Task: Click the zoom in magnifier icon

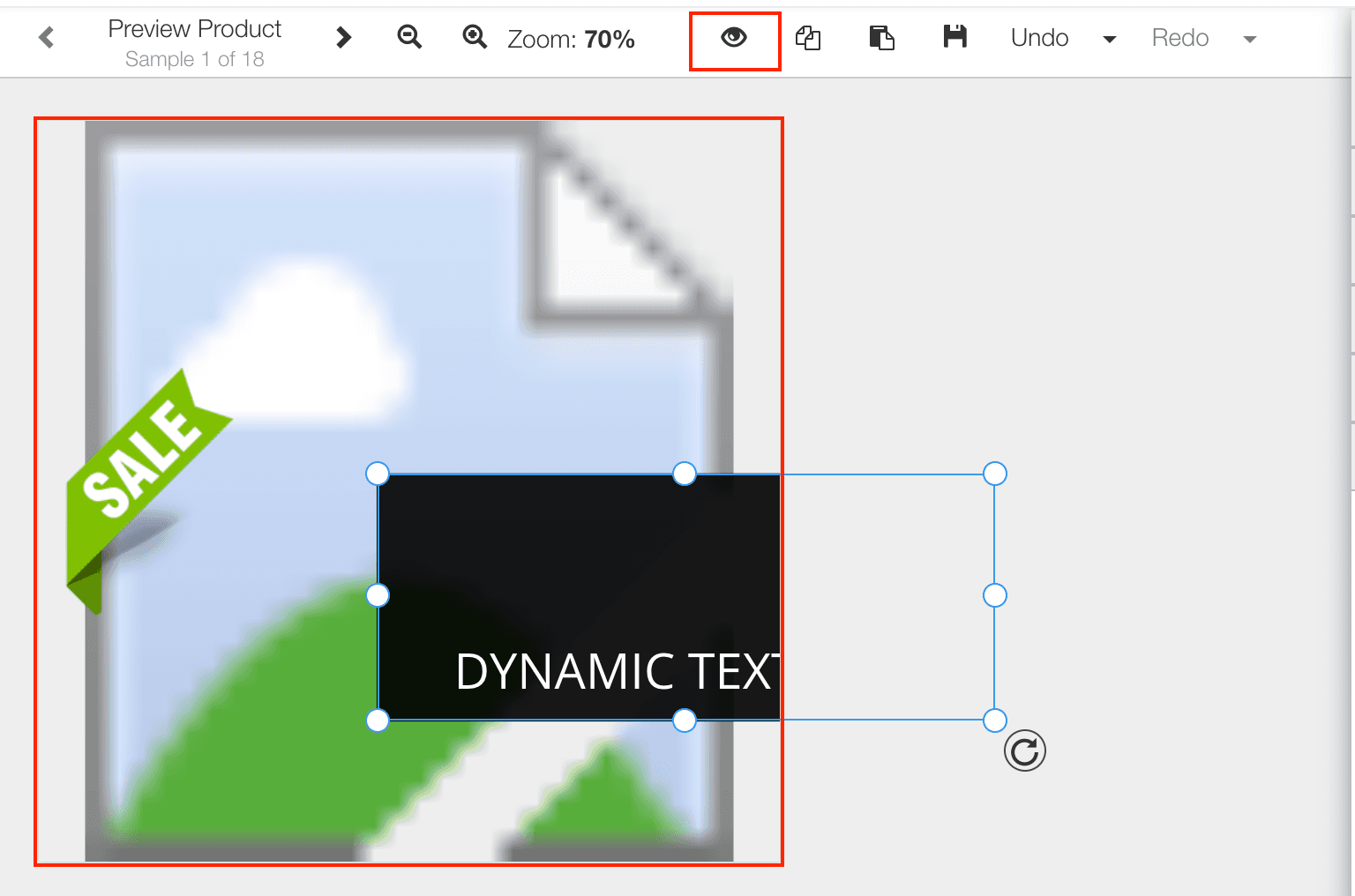Action: [x=475, y=37]
